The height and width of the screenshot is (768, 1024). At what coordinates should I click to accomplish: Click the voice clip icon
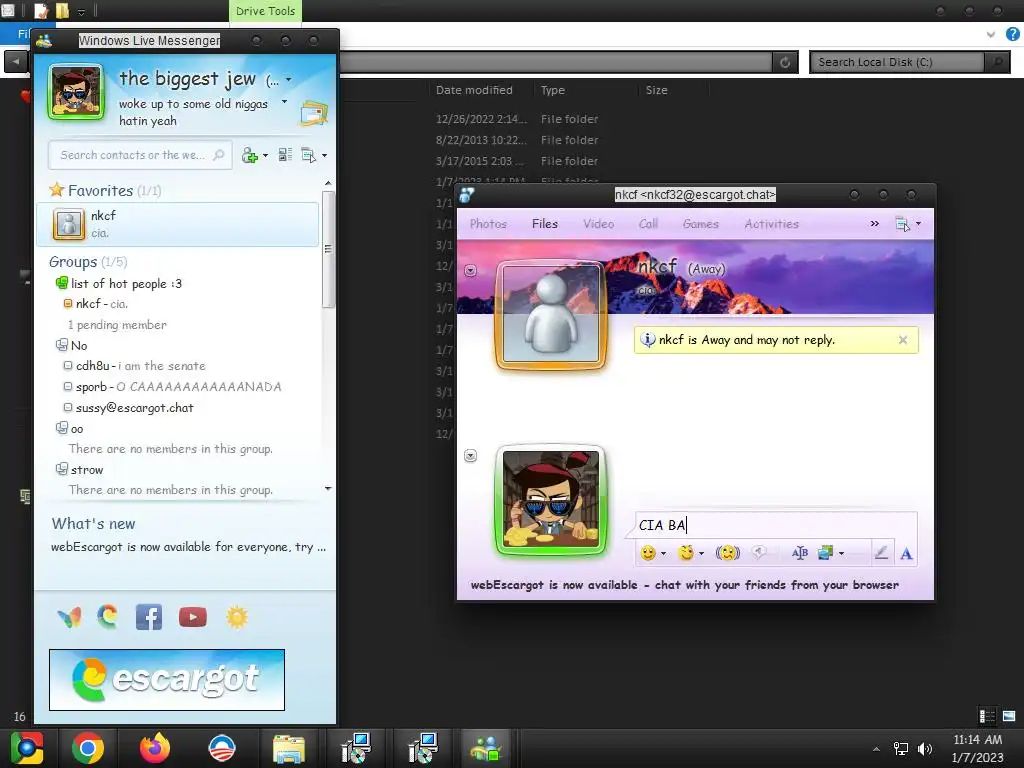pyautogui.click(x=759, y=553)
